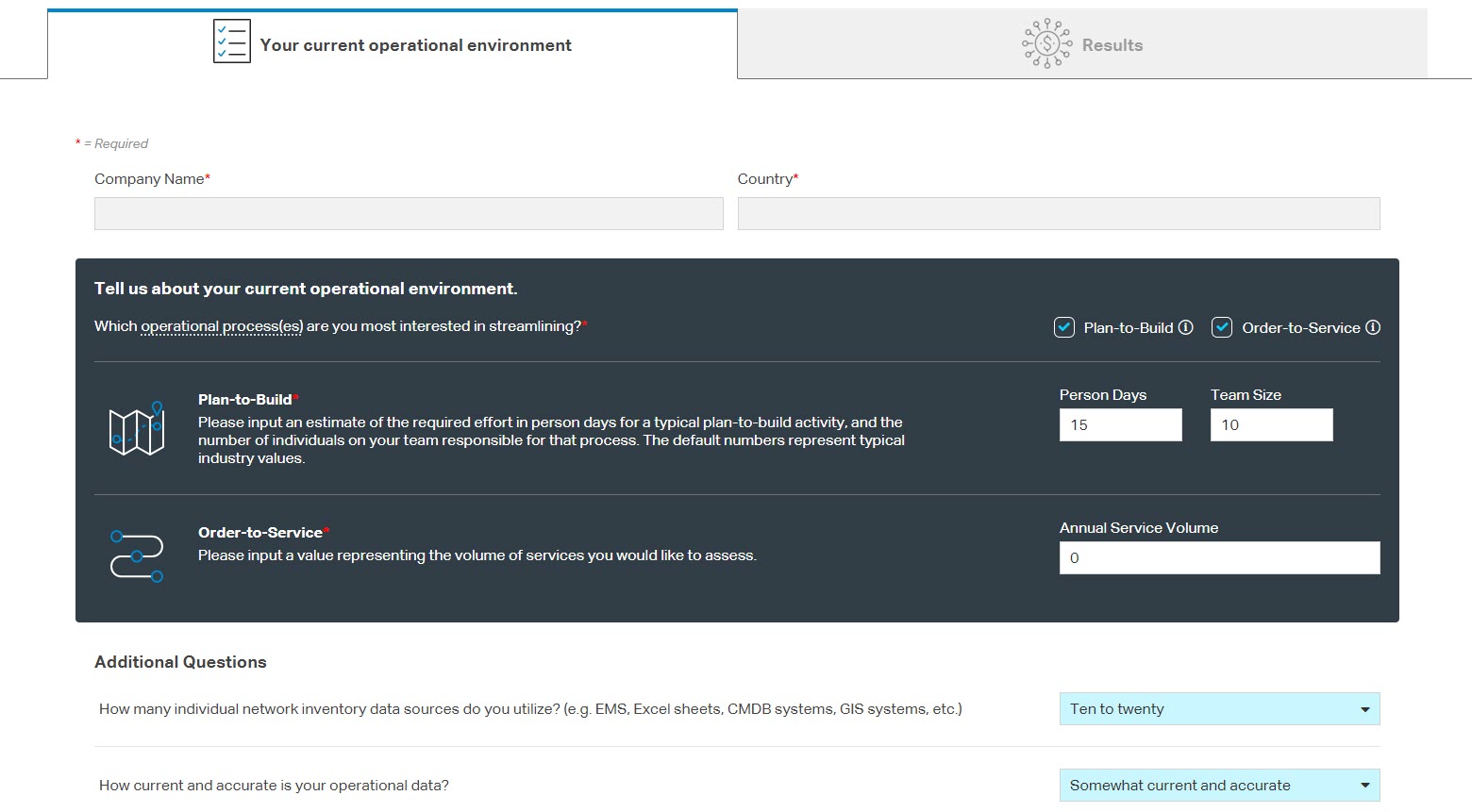Uncheck the Order-to-Service checkbox

point(1222,327)
